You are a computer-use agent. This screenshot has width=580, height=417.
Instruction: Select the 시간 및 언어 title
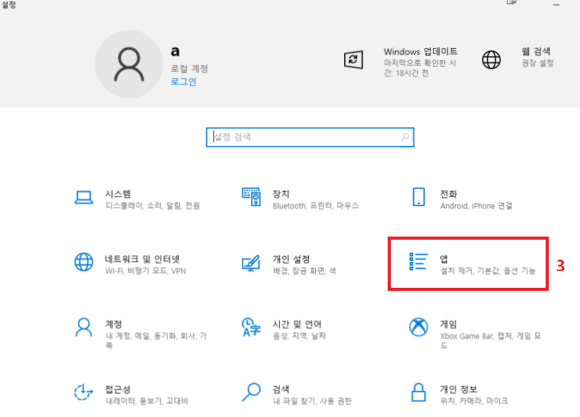click(x=297, y=324)
